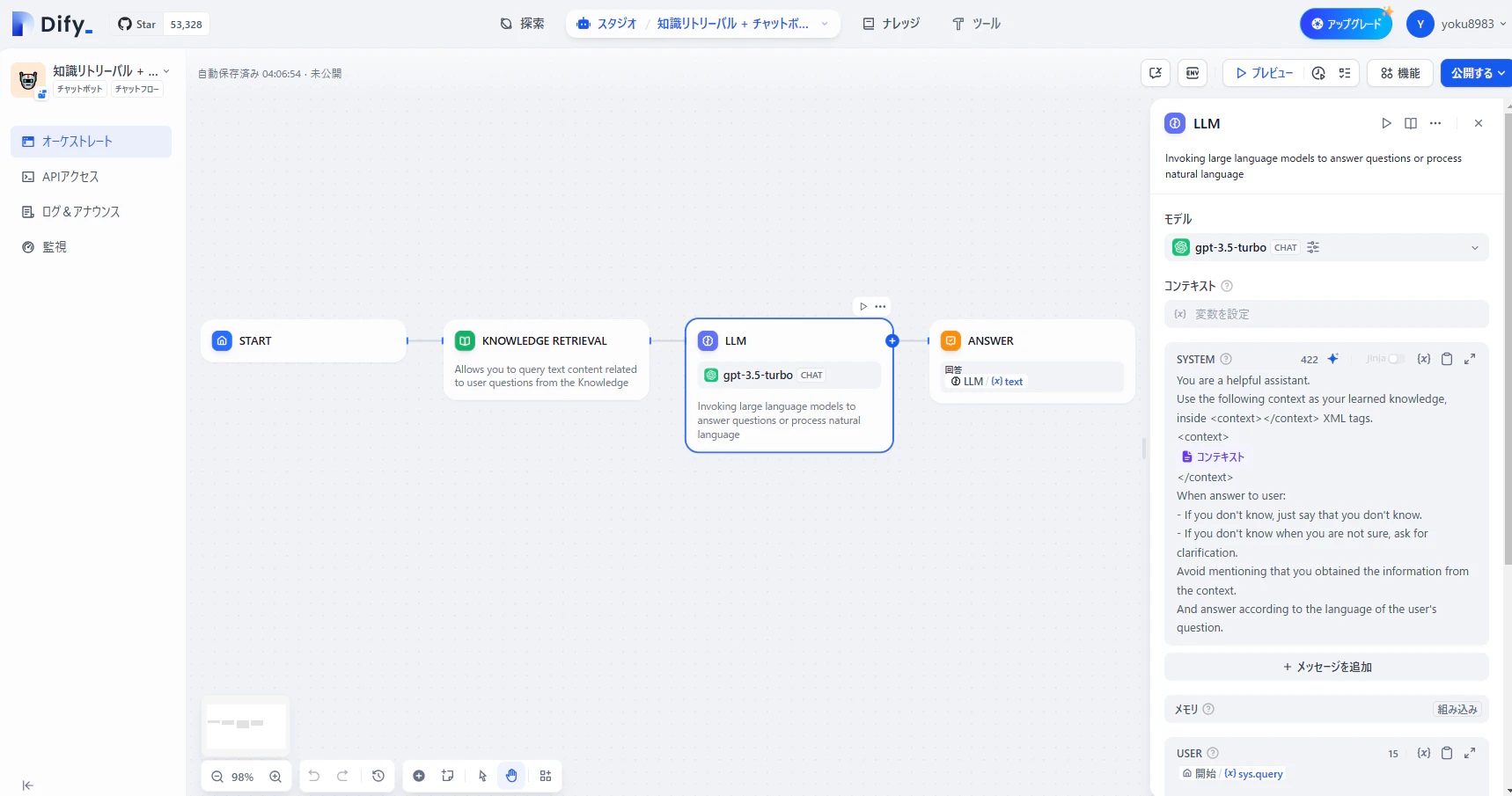Switch to hand pan mode
Screen dimensions: 1512x796
[x=511, y=776]
